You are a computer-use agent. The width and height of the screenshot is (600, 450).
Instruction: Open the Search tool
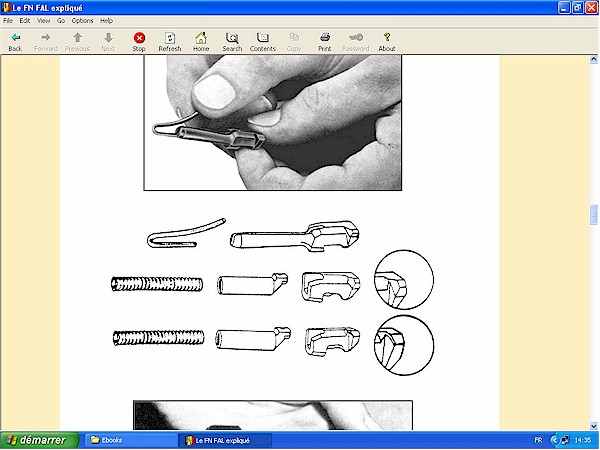pyautogui.click(x=232, y=42)
